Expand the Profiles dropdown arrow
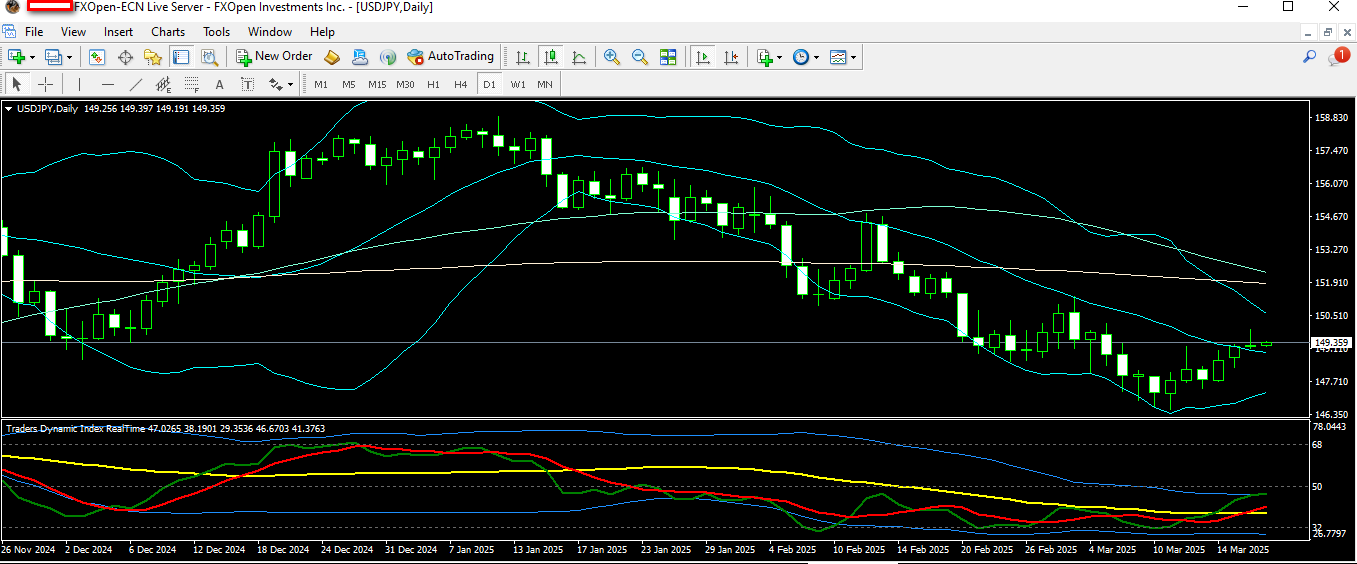 [x=69, y=58]
